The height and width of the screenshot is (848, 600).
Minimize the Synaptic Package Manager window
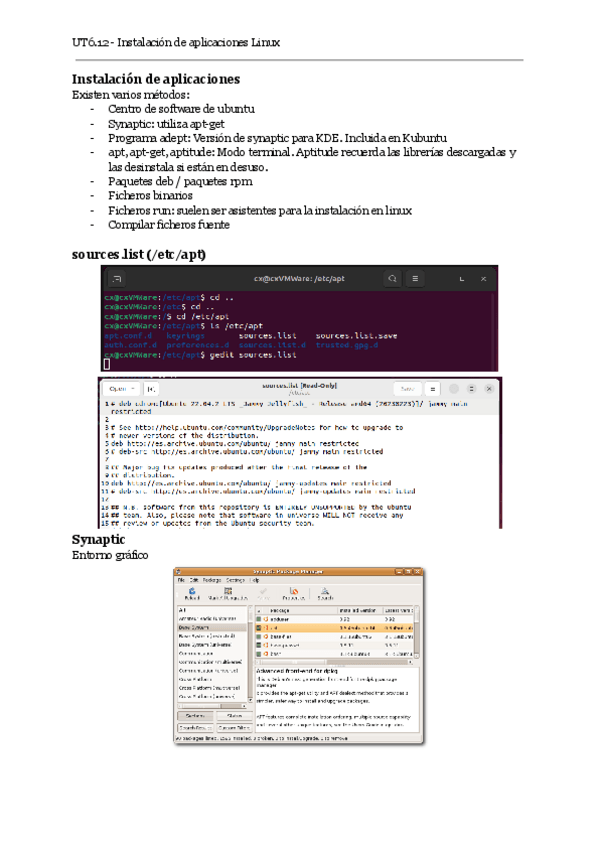point(399,571)
